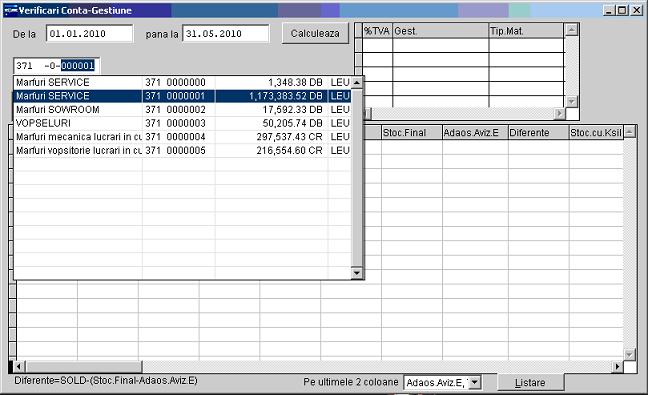648x395 pixels.
Task: Focus the De la date field
Action: (90, 33)
